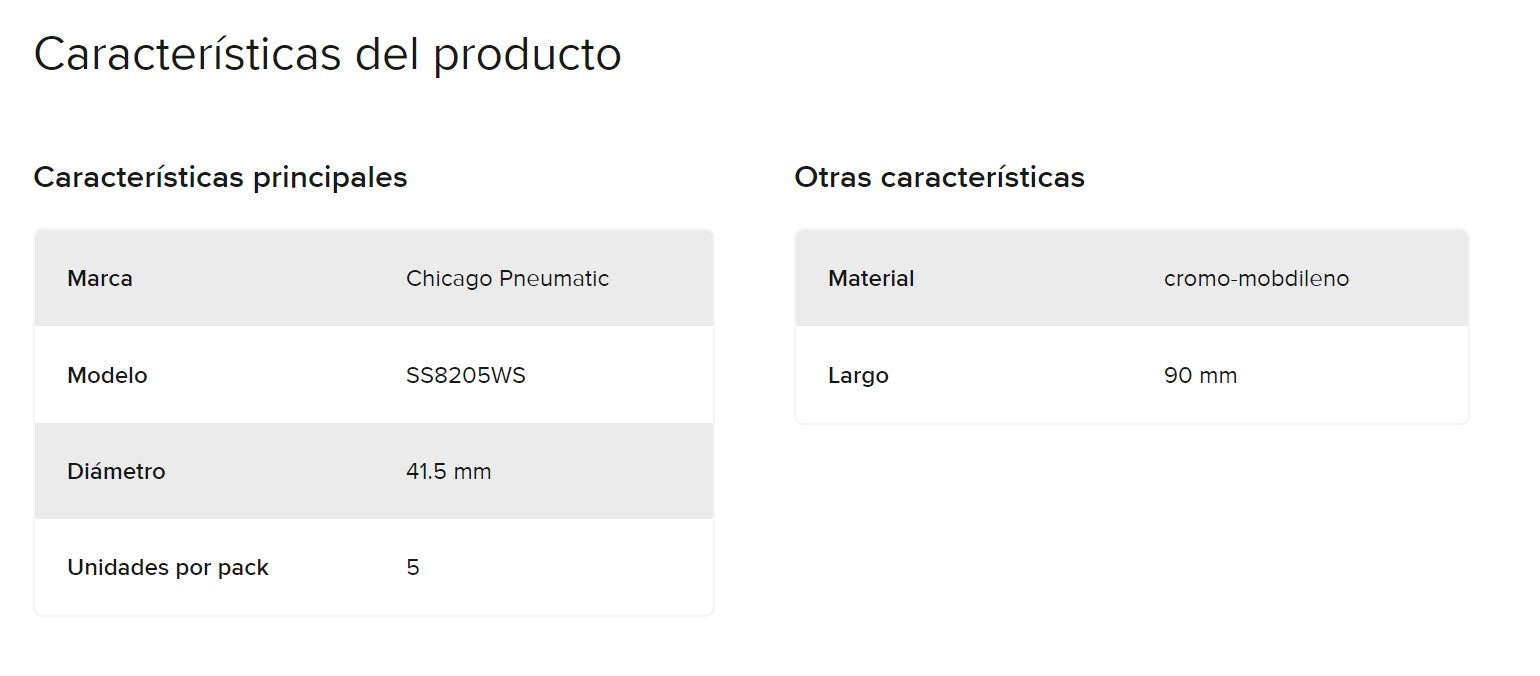The width and height of the screenshot is (1540, 676).
Task: Click "características" in the "Otras características" heading
Action: coord(982,177)
